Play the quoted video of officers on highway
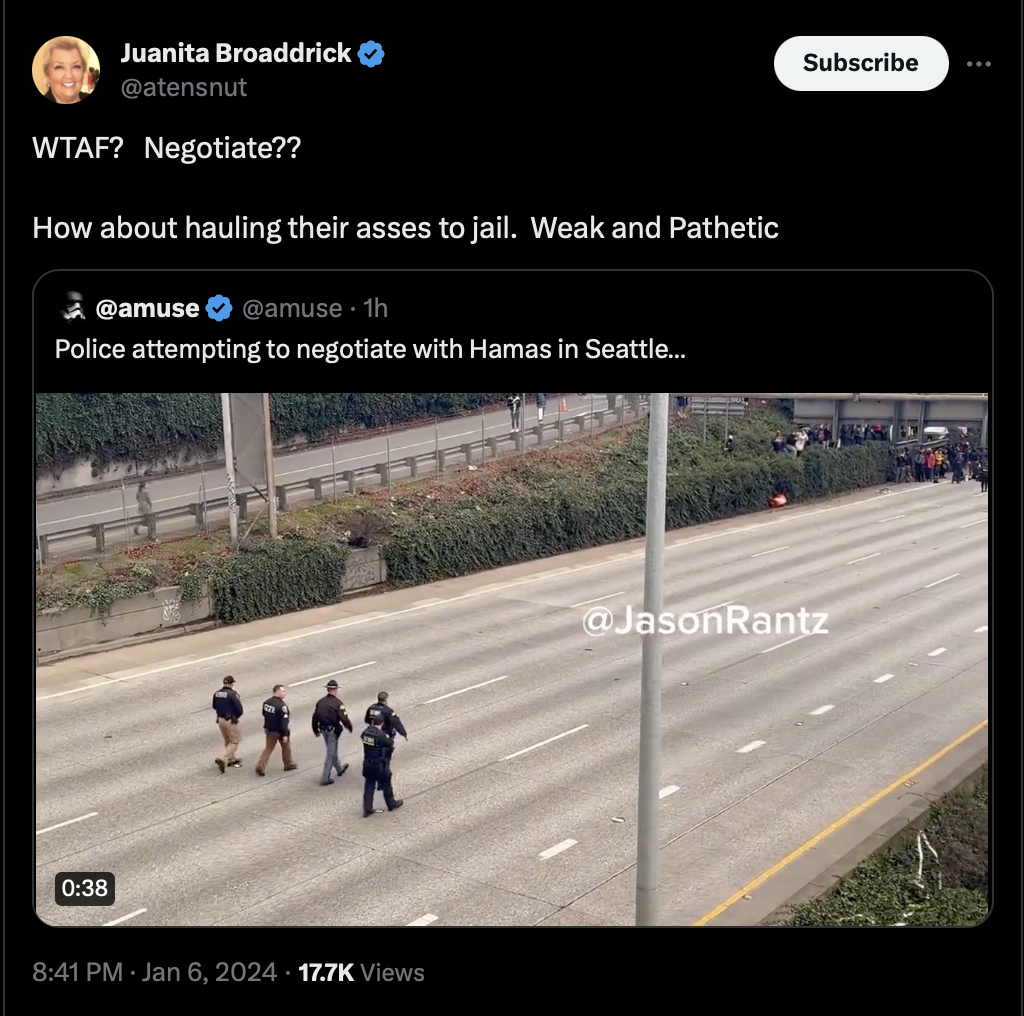Image resolution: width=1024 pixels, height=1016 pixels. tap(512, 659)
